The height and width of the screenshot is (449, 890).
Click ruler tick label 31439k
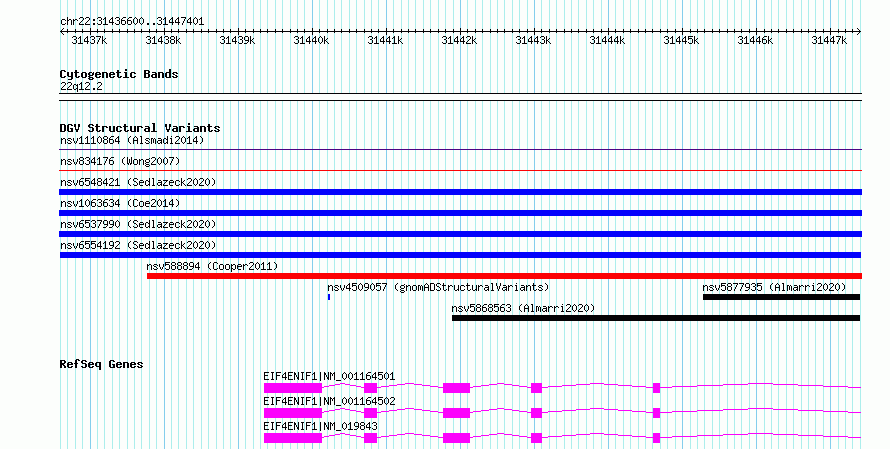coord(237,41)
